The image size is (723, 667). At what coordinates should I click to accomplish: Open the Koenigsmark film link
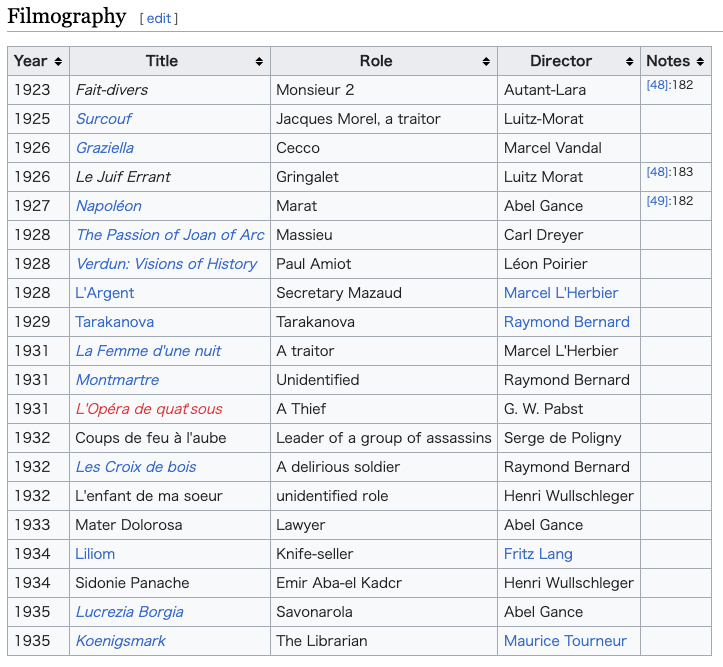pyautogui.click(x=121, y=641)
